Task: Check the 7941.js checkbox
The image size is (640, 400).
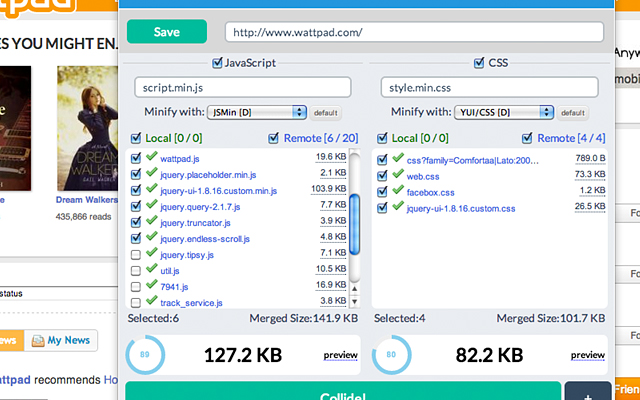Action: click(x=136, y=287)
